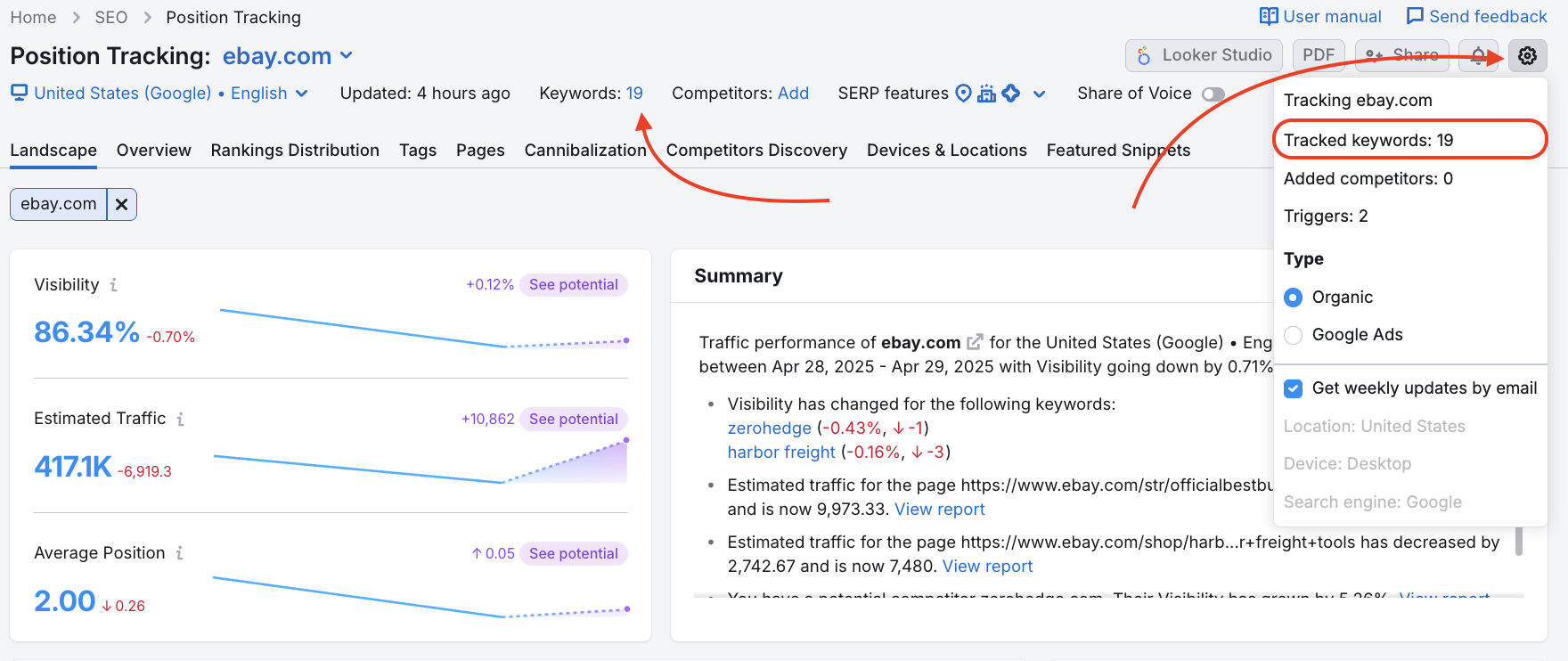Image resolution: width=1568 pixels, height=661 pixels.
Task: Click the Average Position info icon
Action: pos(179,553)
